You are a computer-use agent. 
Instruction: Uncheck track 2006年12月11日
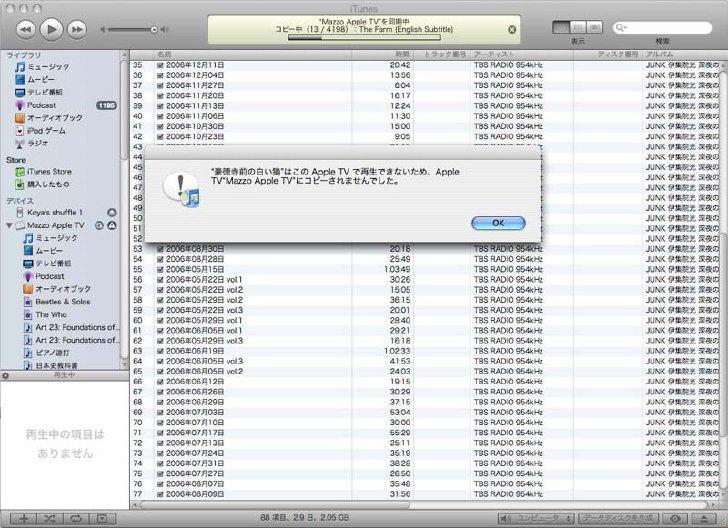pyautogui.click(x=160, y=65)
